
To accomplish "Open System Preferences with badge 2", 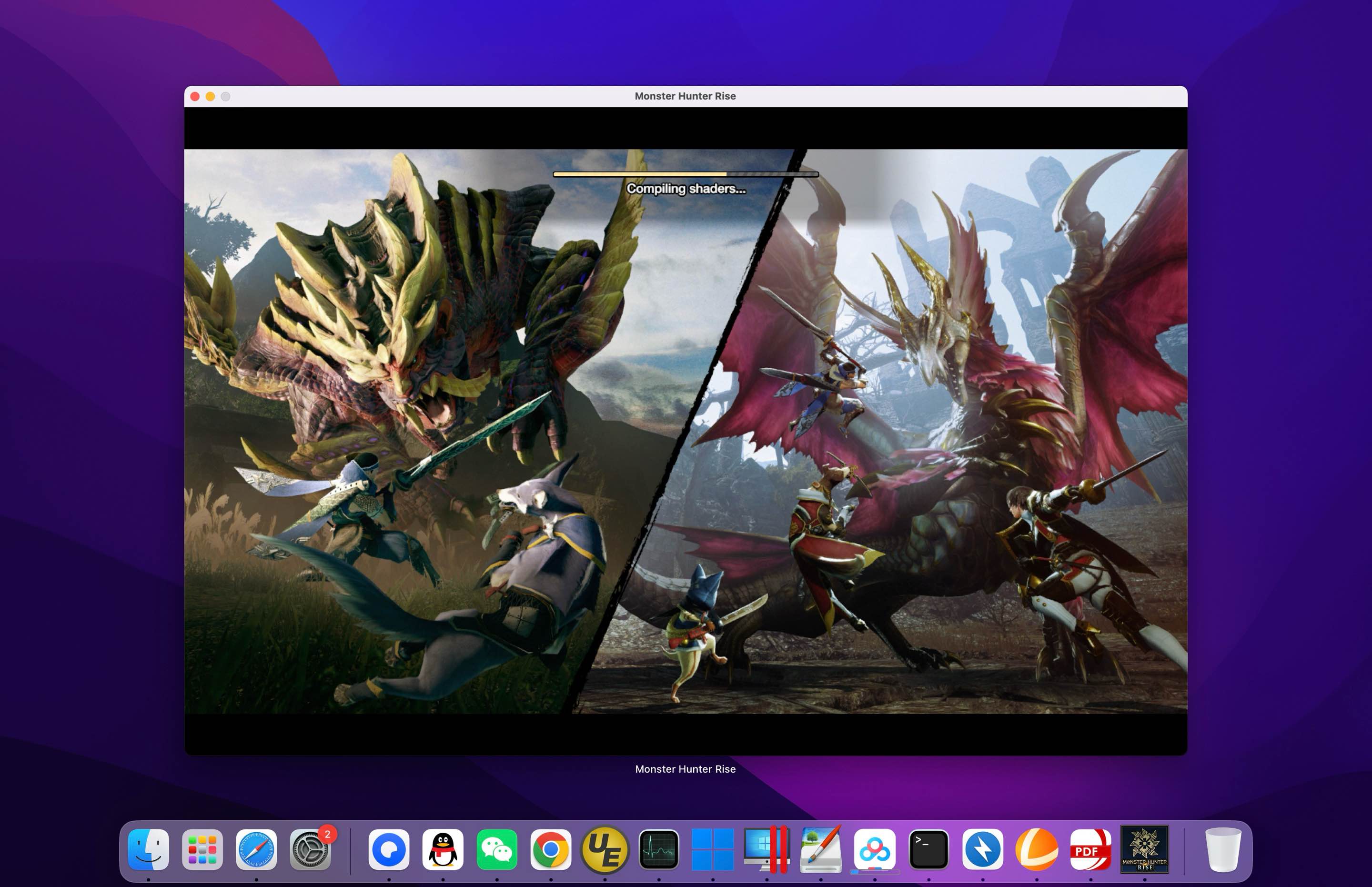I will 311,849.
